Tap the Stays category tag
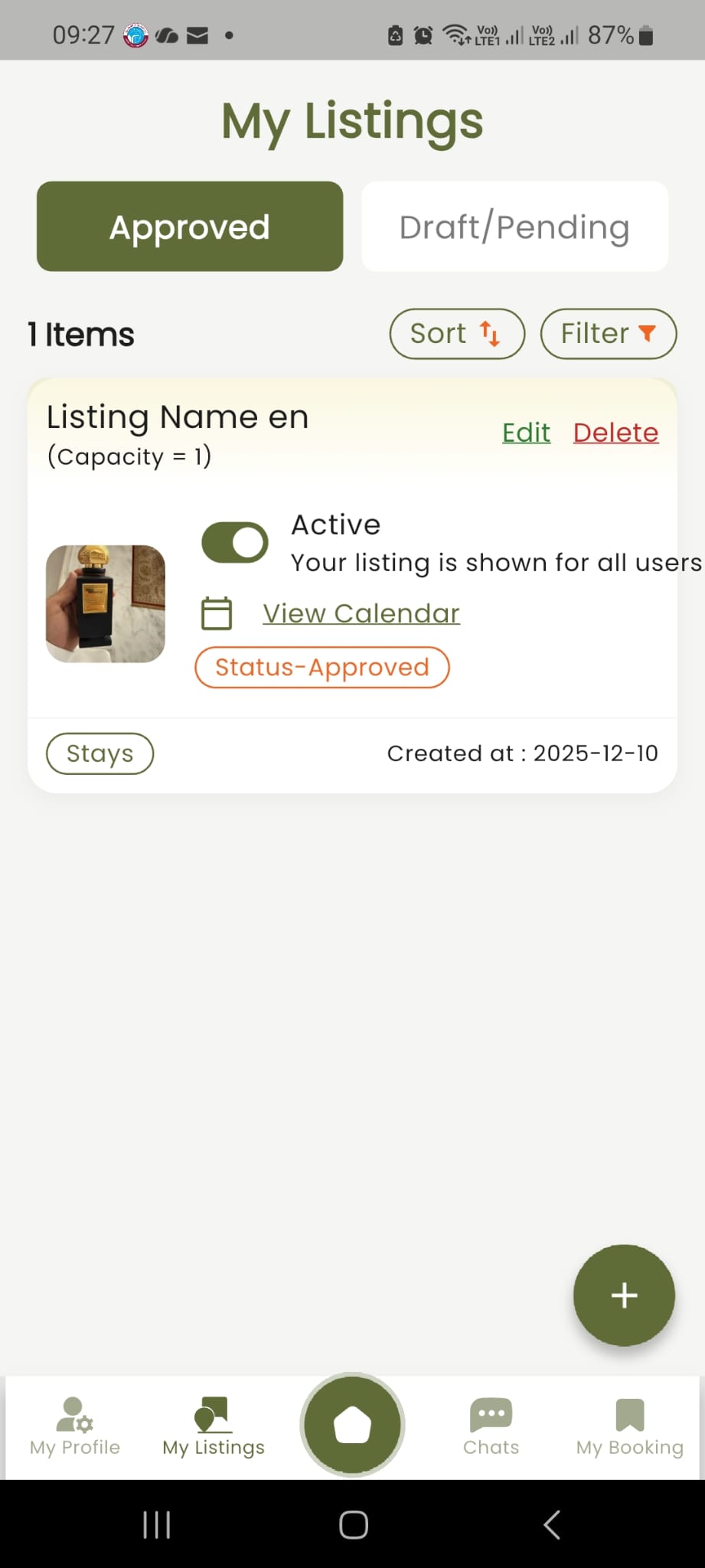The width and height of the screenshot is (705, 1568). pos(100,753)
